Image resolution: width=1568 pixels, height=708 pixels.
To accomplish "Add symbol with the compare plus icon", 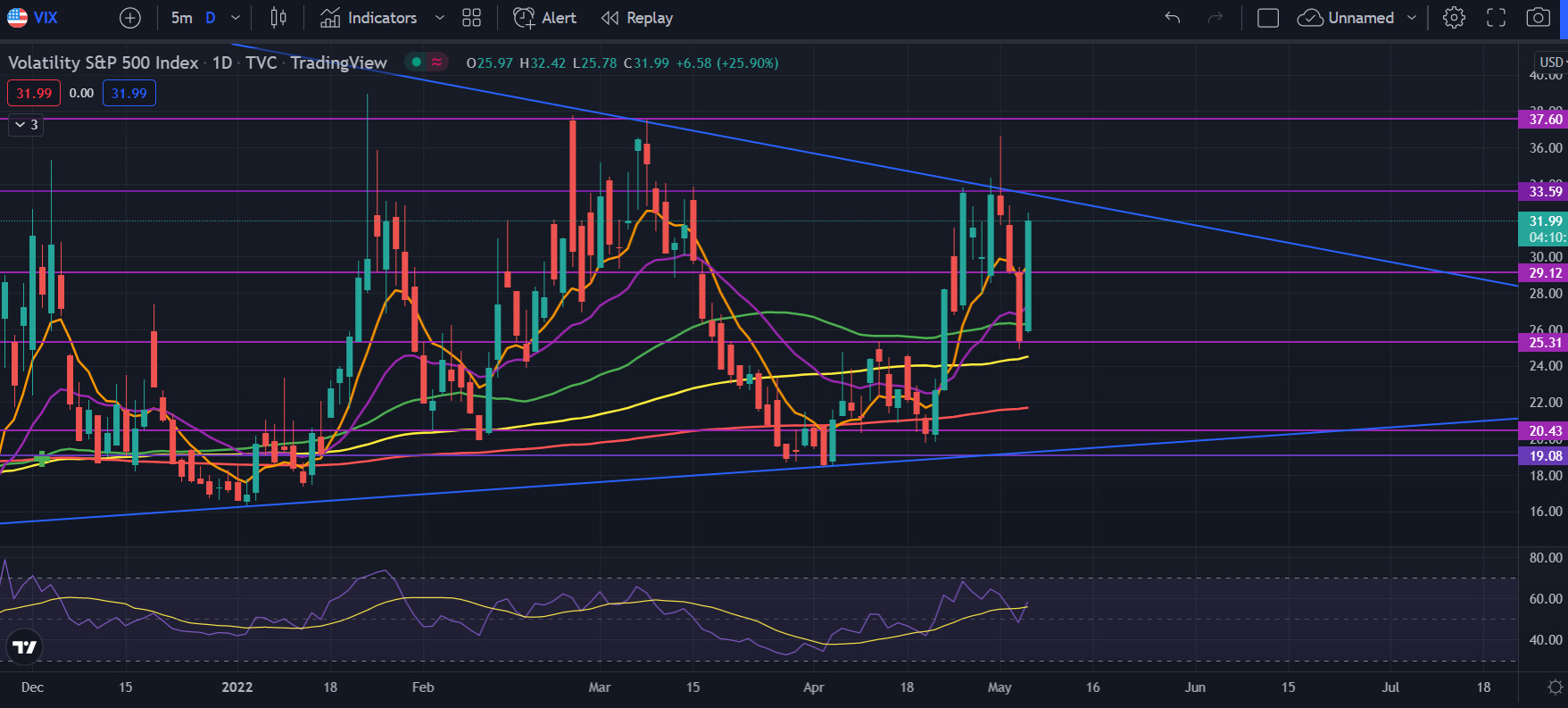I will click(130, 18).
